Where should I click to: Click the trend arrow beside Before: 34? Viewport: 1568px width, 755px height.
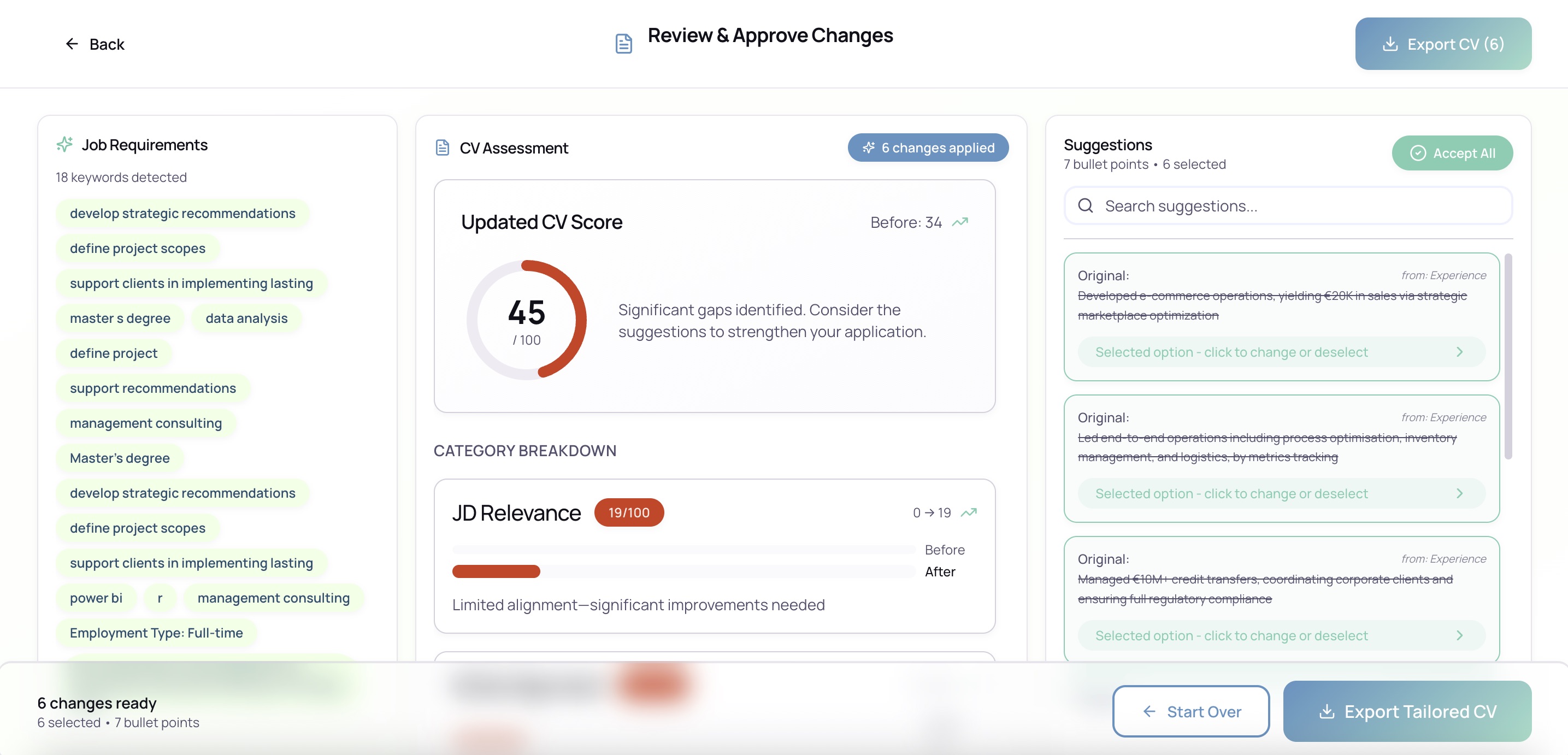[960, 222]
